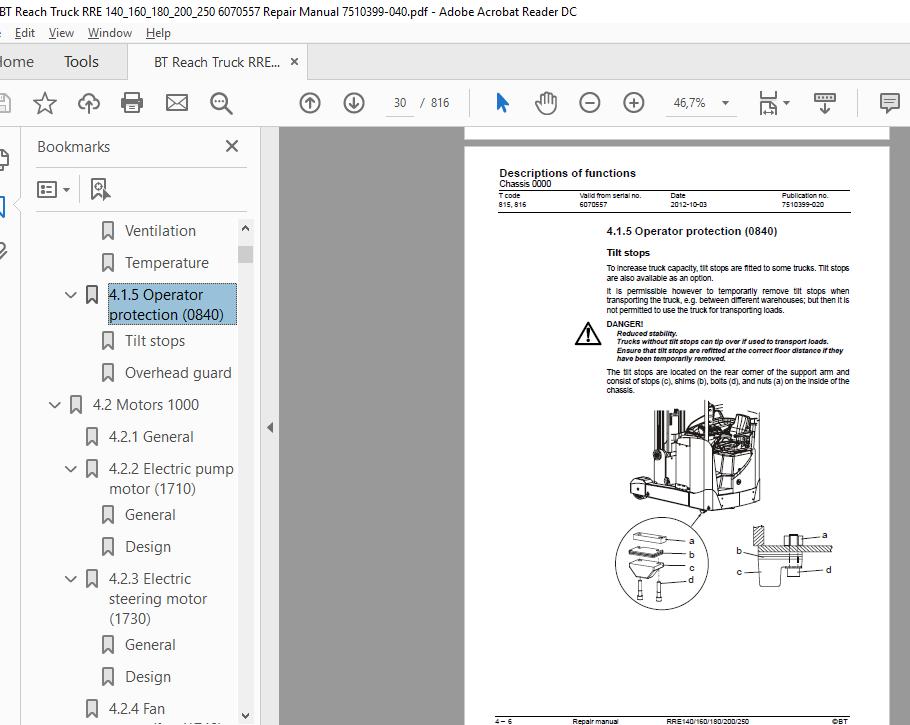Click bookmark icon beside Overhead guard
The image size is (910, 725).
[x=108, y=373]
